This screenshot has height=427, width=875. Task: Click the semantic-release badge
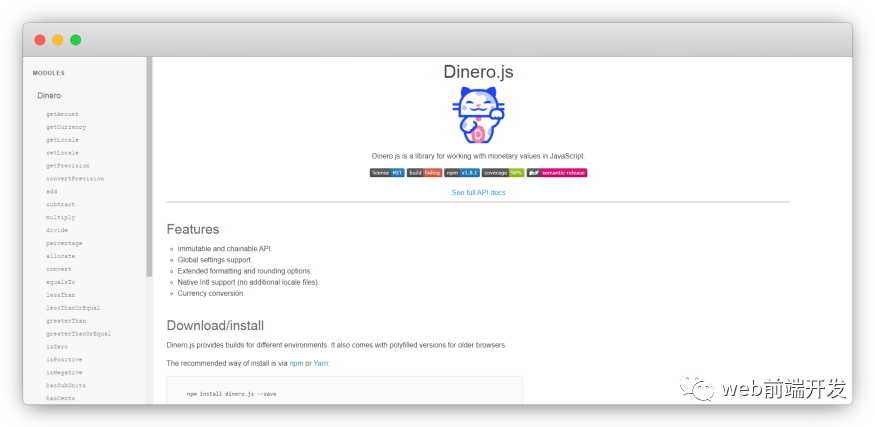click(557, 173)
